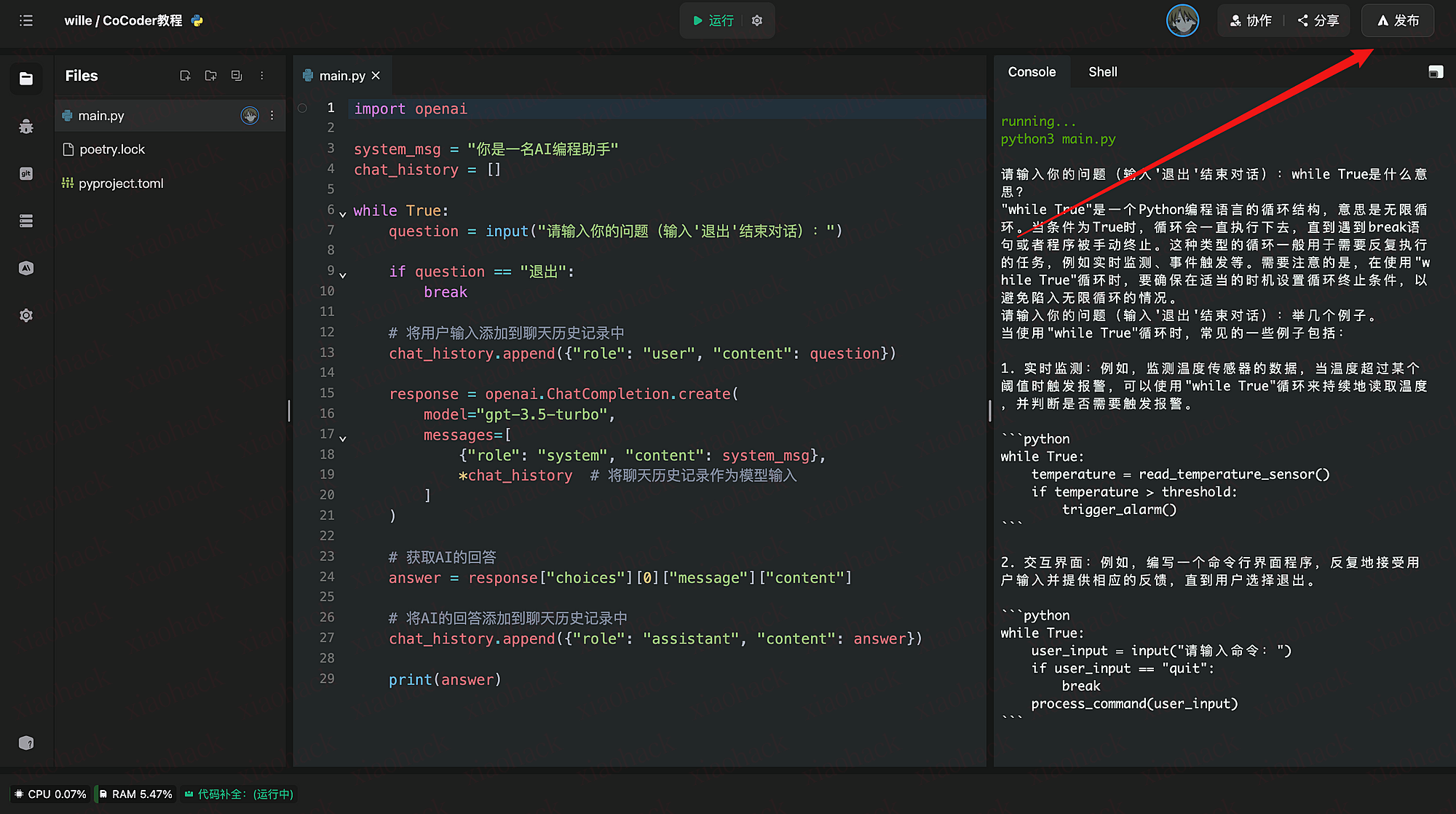Open the database panel in sidebar
Viewport: 1456px width, 814px height.
click(x=26, y=221)
